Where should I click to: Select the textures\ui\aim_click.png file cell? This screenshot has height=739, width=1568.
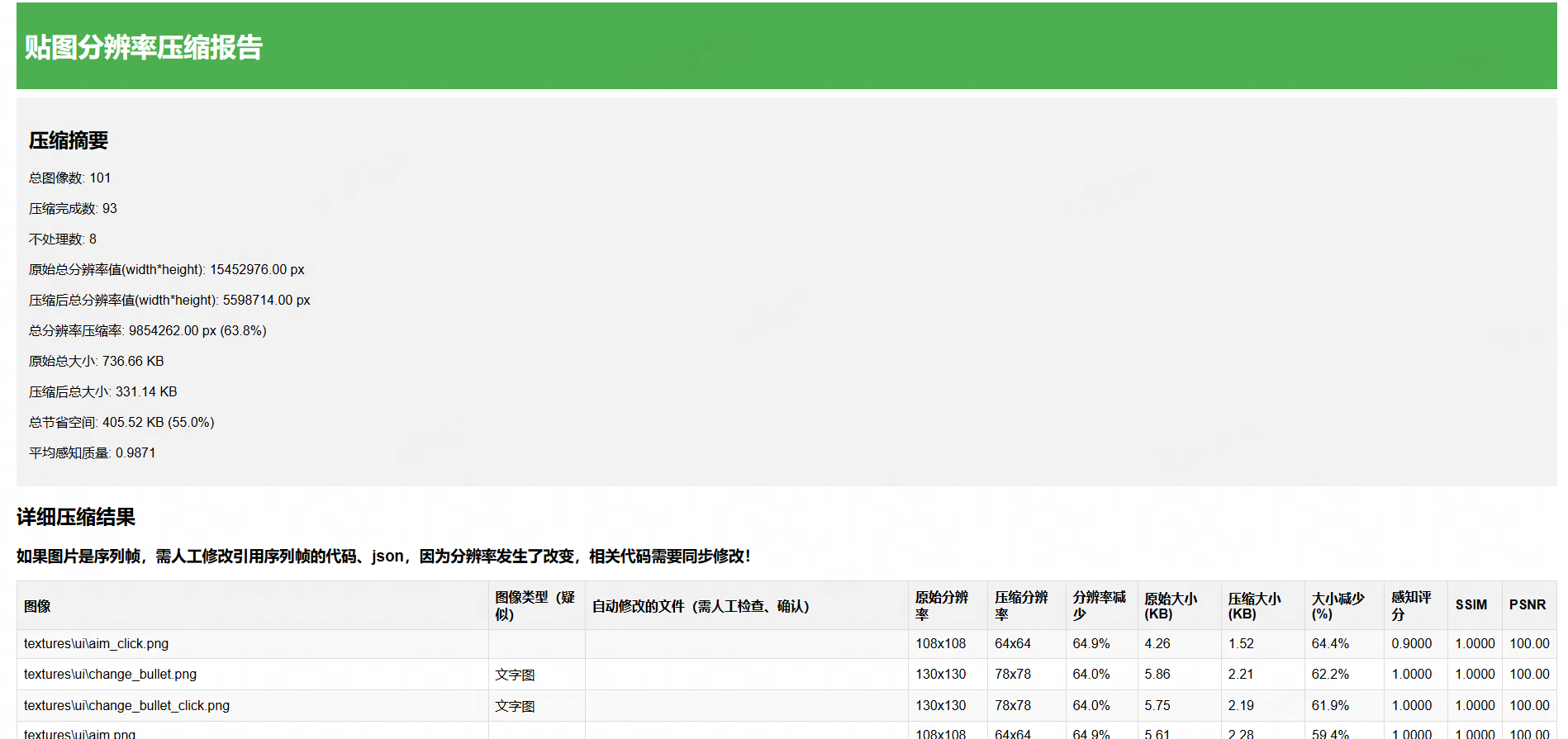pyautogui.click(x=96, y=644)
